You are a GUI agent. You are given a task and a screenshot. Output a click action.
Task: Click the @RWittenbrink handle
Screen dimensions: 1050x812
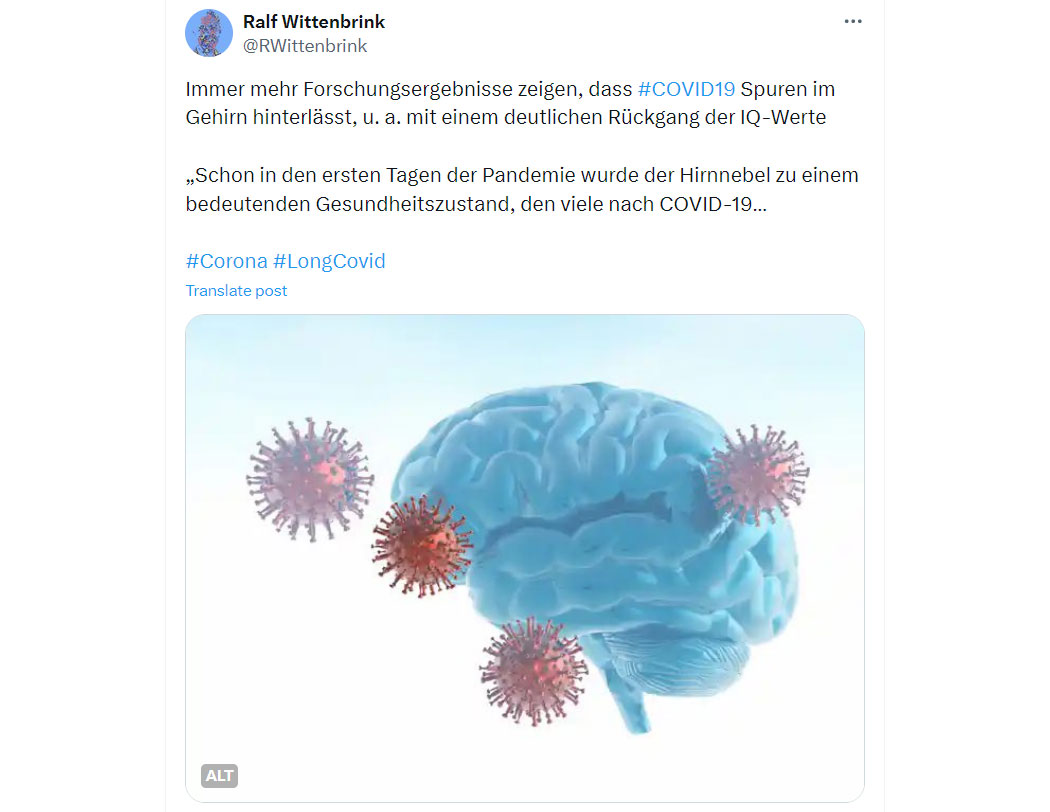pos(305,46)
